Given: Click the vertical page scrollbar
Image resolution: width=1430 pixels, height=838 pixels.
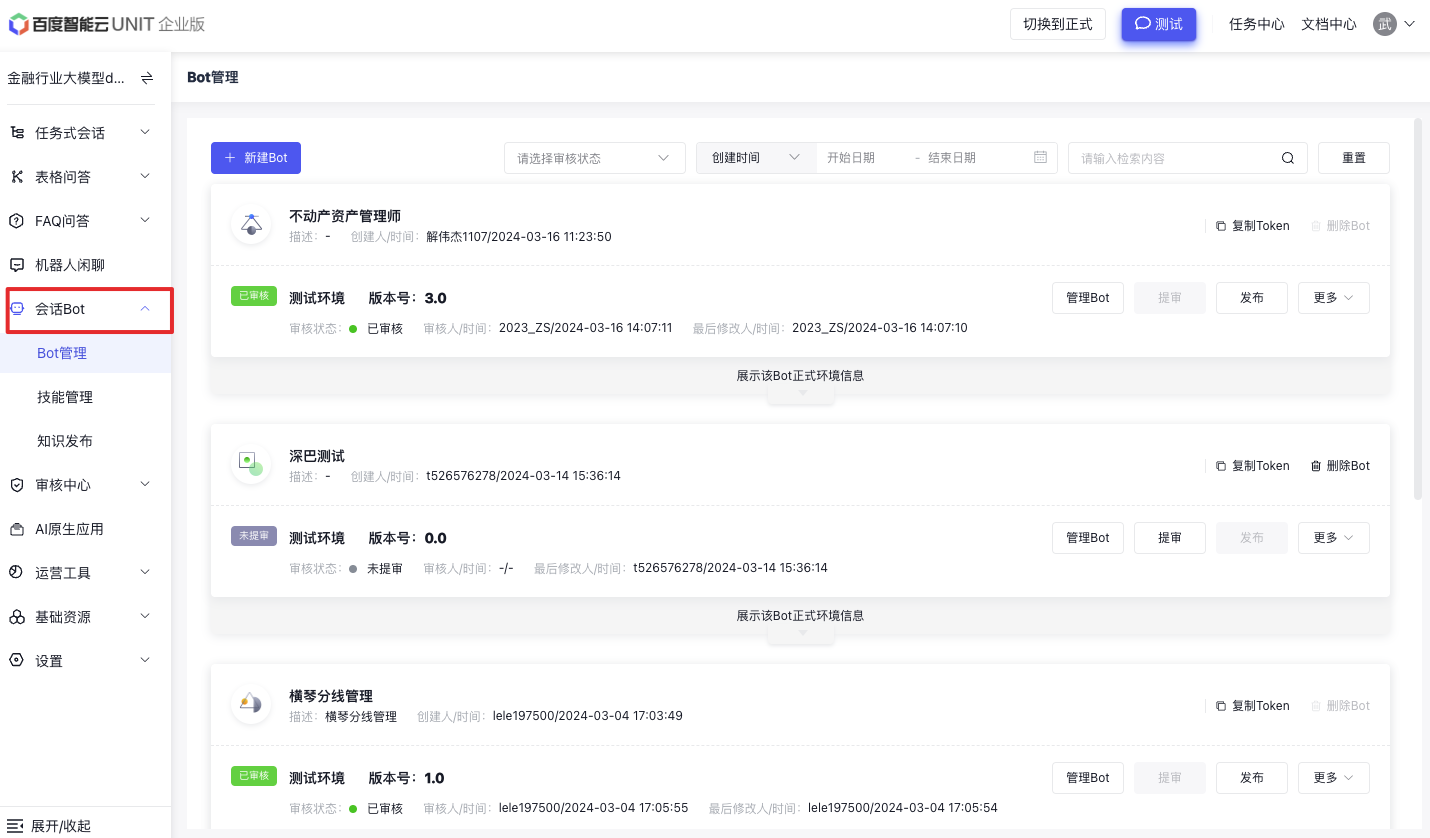Looking at the screenshot, I should [x=1418, y=308].
